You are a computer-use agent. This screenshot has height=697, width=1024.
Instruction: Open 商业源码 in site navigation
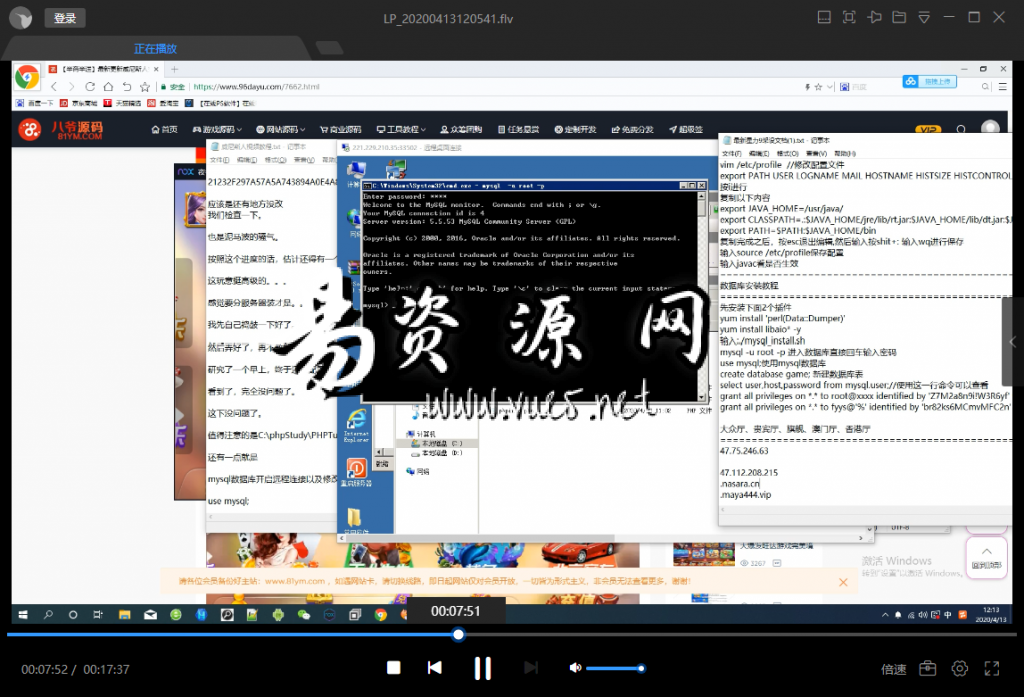coord(340,129)
